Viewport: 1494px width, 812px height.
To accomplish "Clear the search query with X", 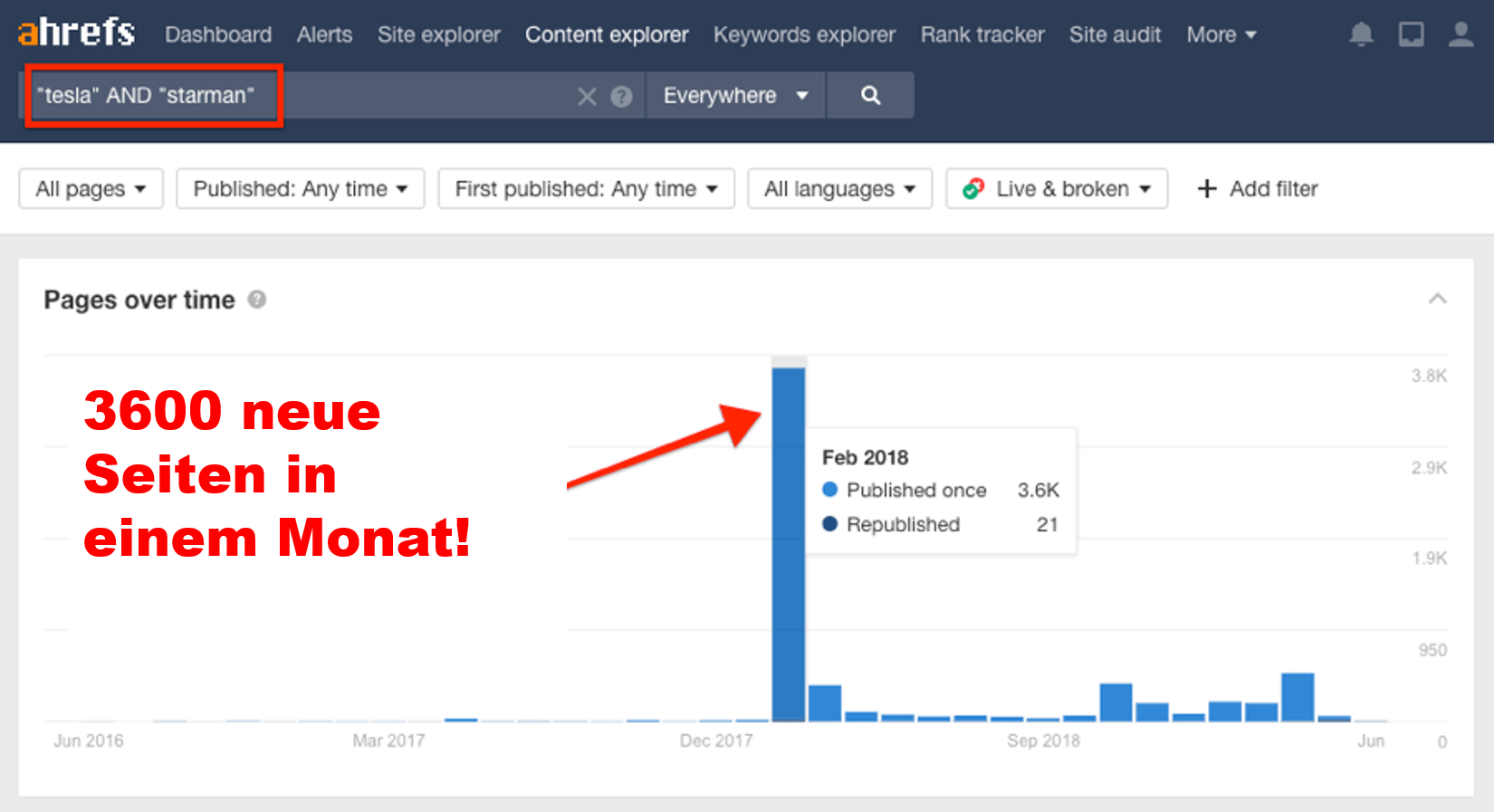I will point(587,96).
